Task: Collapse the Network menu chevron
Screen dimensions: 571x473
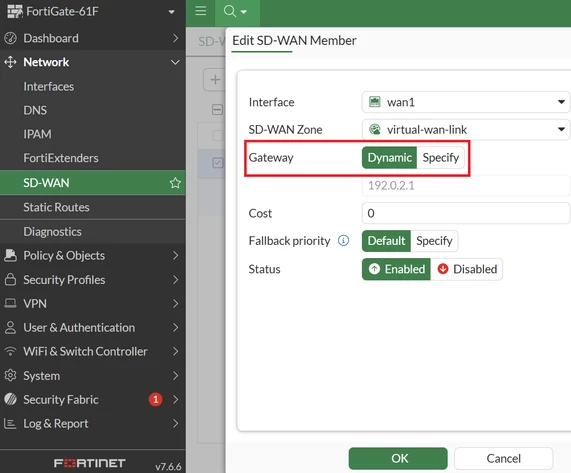Action: pos(175,62)
